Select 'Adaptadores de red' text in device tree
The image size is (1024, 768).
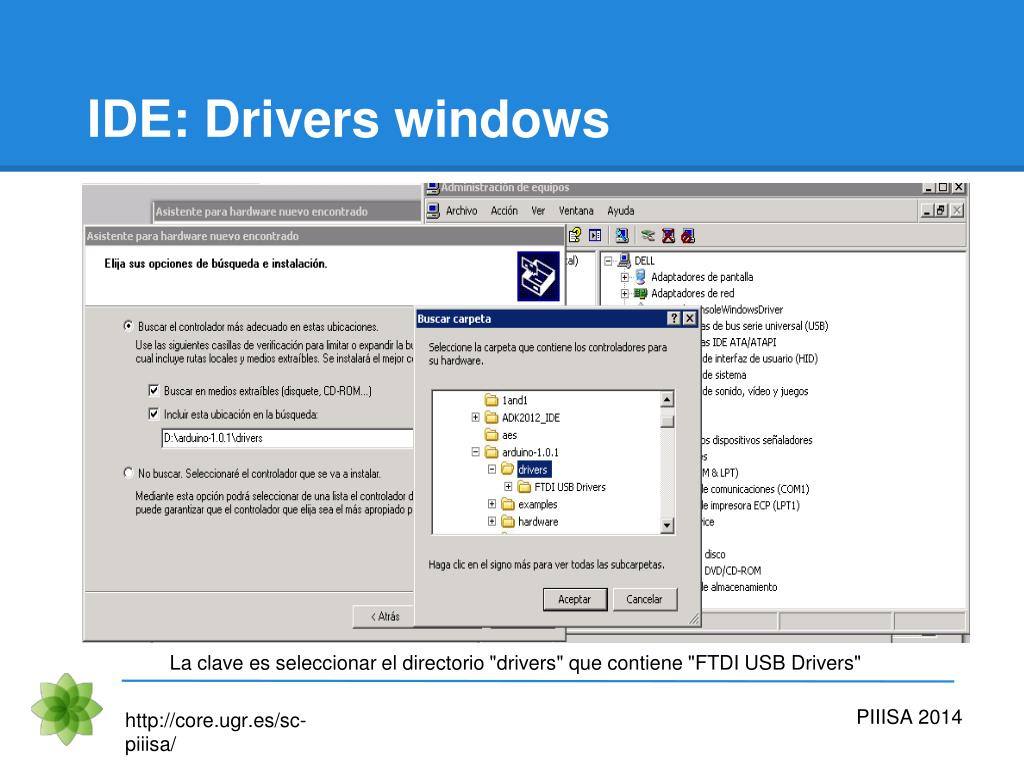coord(693,293)
